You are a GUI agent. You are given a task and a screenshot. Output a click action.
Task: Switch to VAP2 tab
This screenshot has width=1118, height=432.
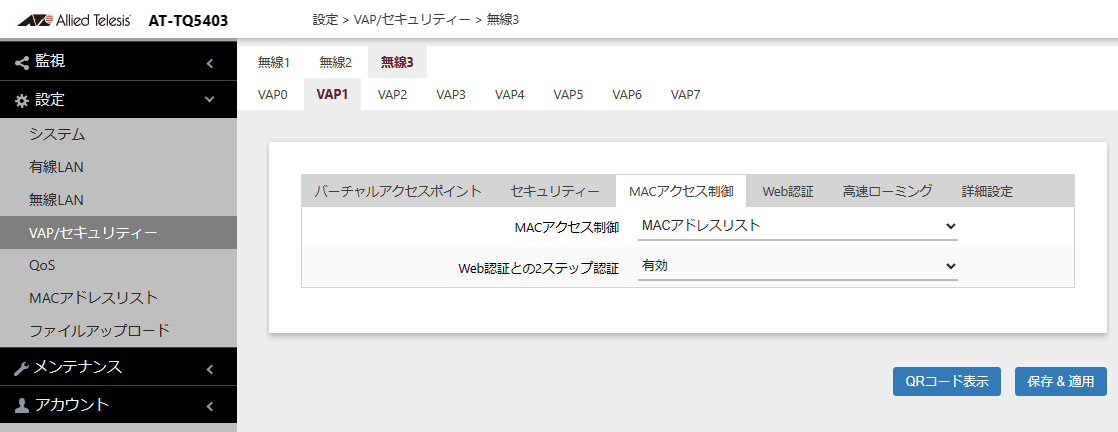click(x=392, y=94)
